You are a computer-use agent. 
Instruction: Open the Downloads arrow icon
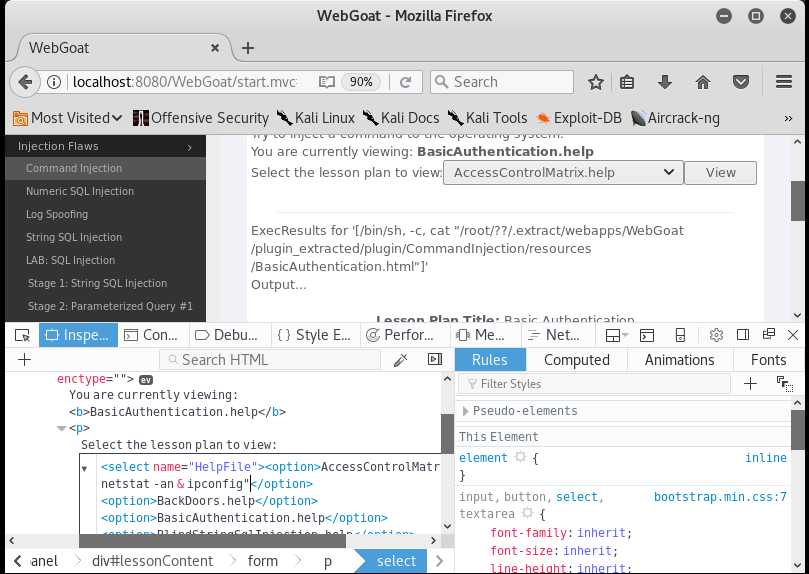(x=665, y=82)
